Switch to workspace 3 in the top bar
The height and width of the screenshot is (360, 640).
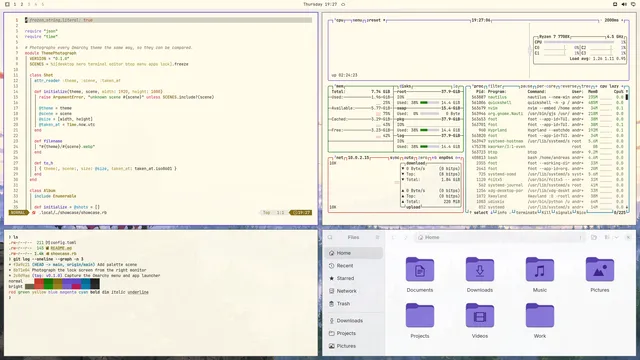29,4
